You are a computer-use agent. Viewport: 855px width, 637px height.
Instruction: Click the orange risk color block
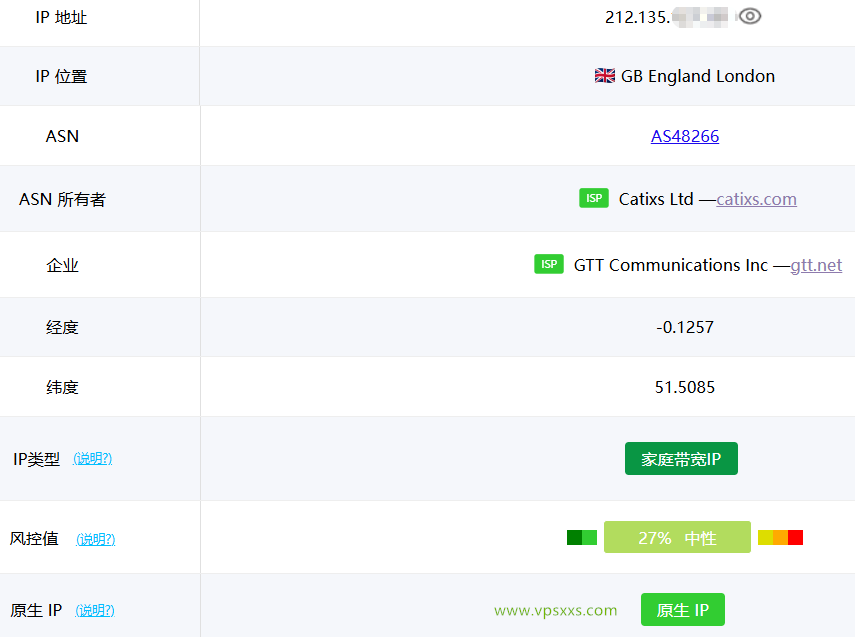pos(780,538)
